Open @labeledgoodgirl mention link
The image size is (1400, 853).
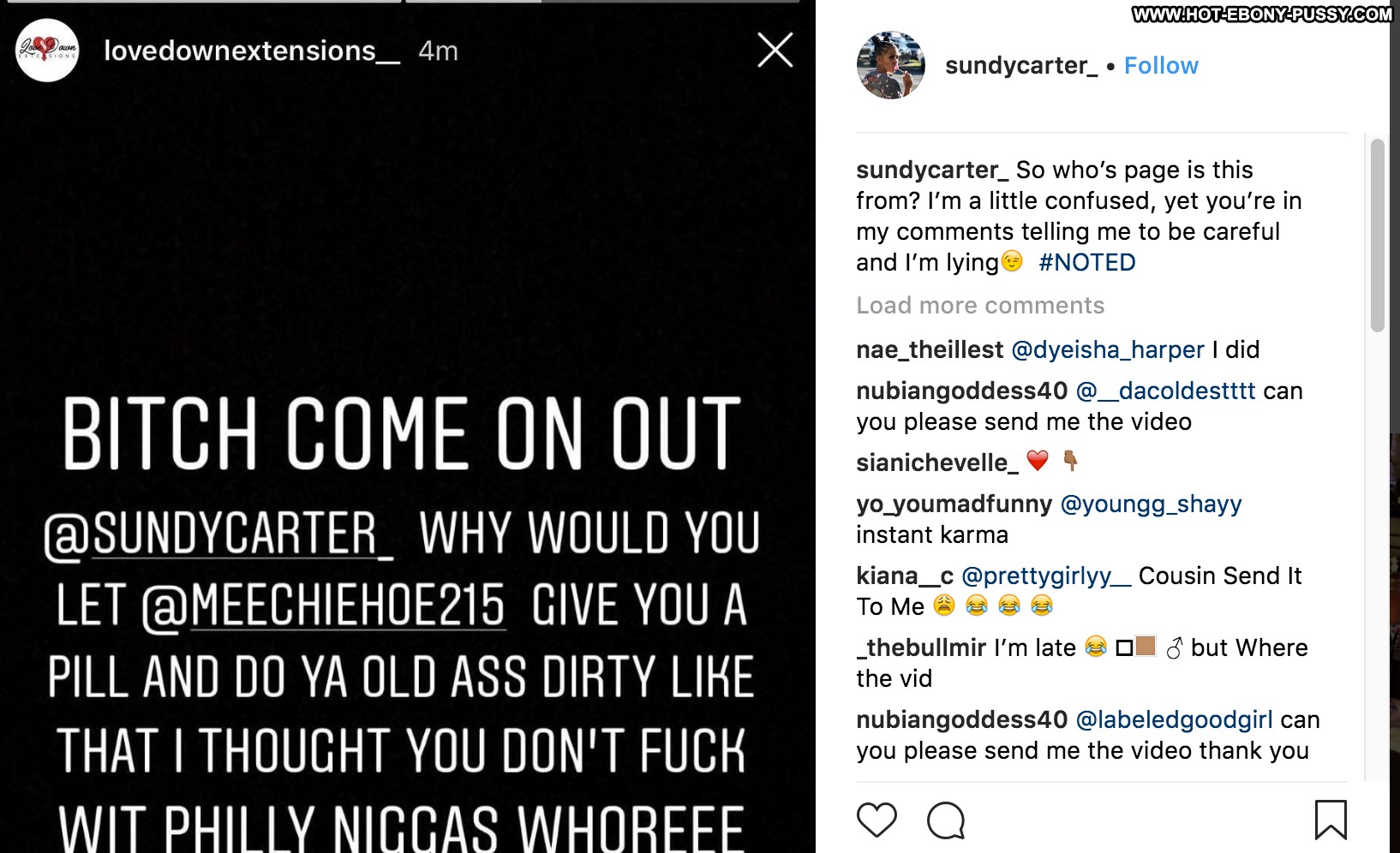[1173, 720]
